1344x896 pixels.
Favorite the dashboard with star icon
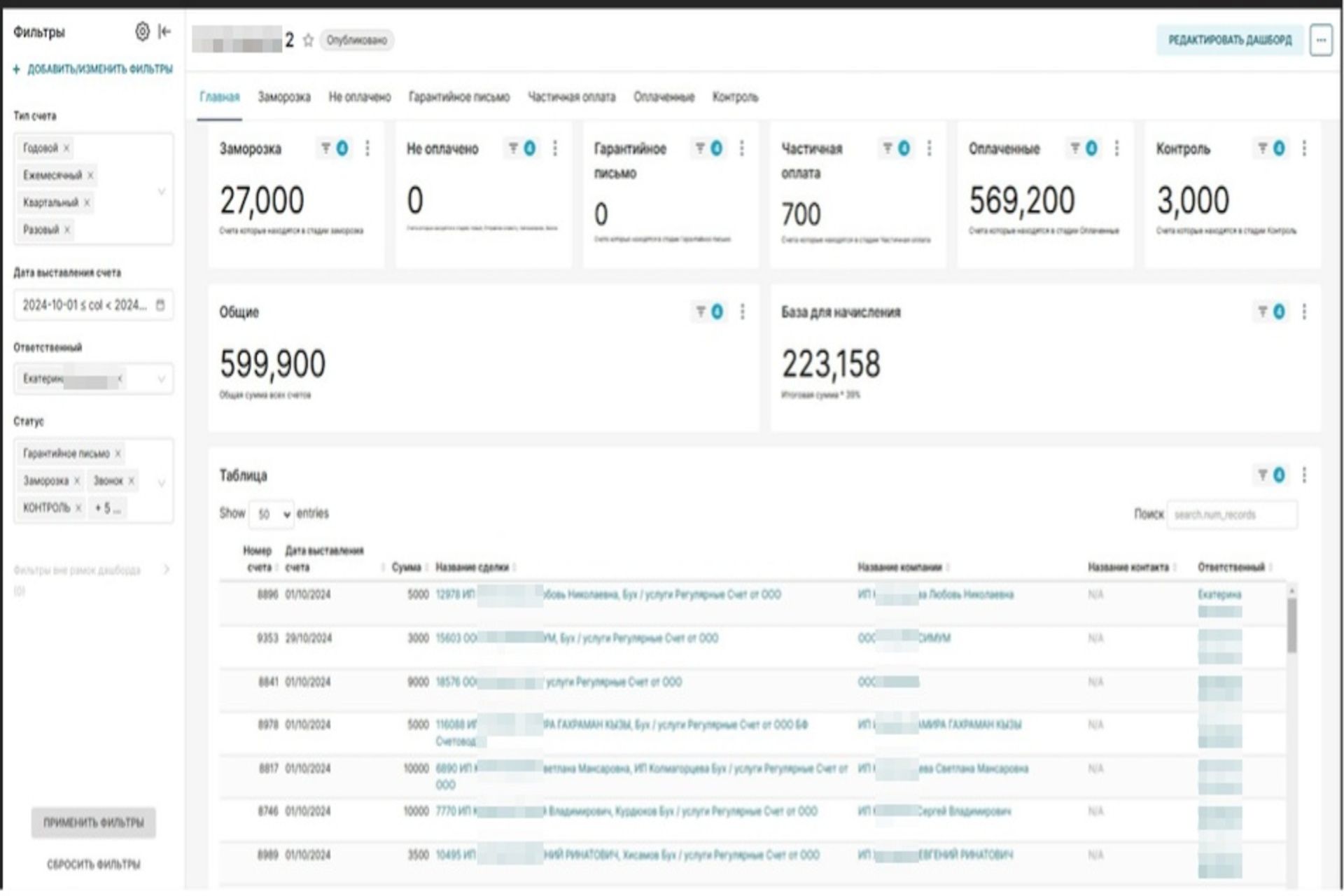click(308, 41)
